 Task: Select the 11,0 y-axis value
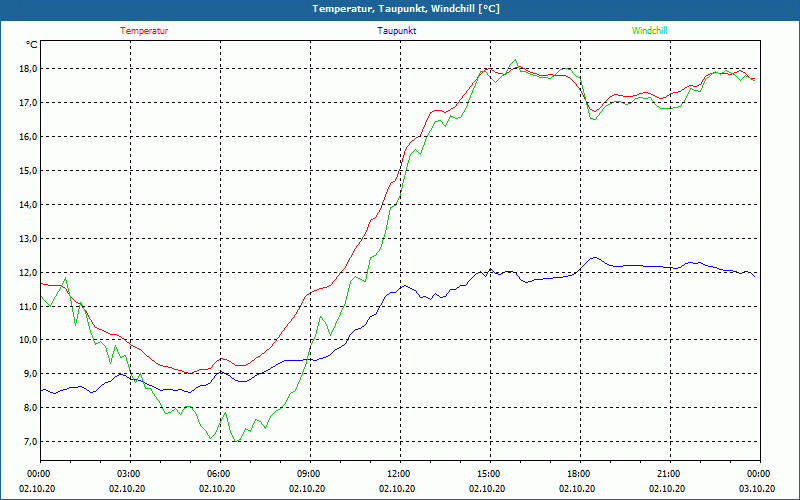(x=29, y=306)
